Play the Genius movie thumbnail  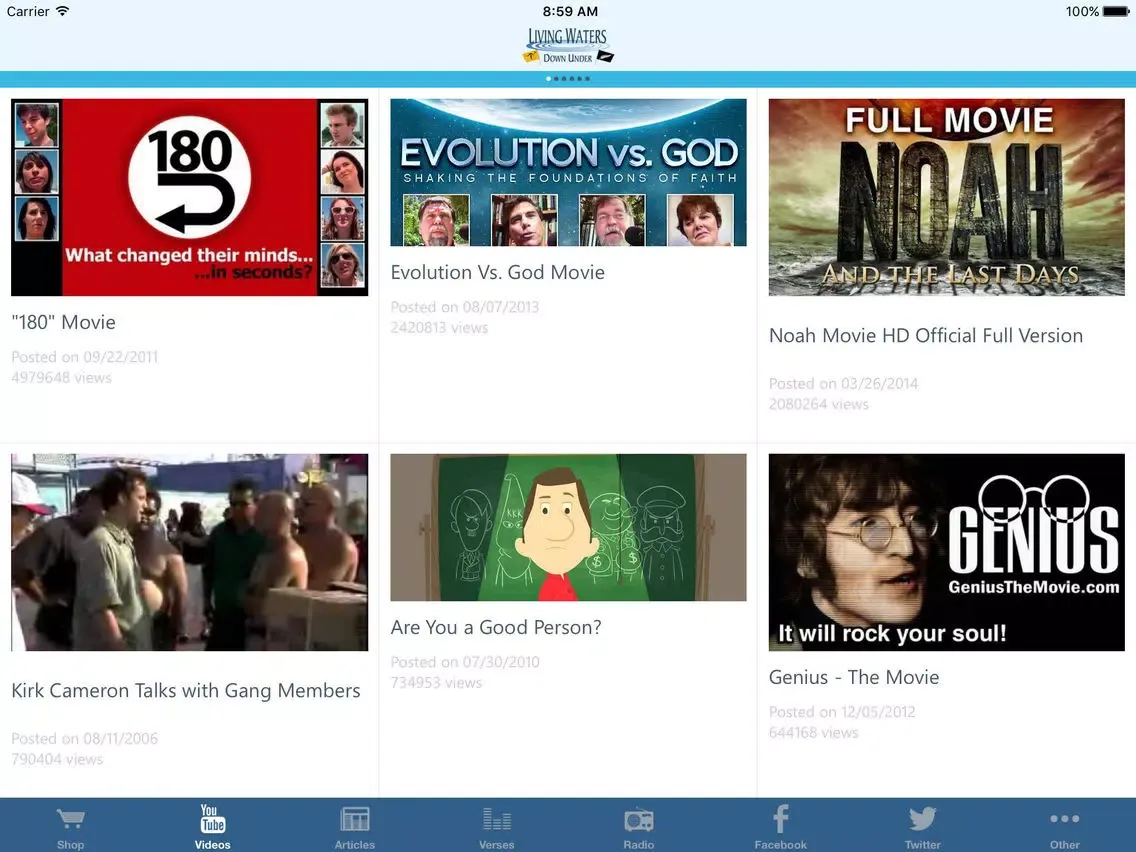[947, 552]
